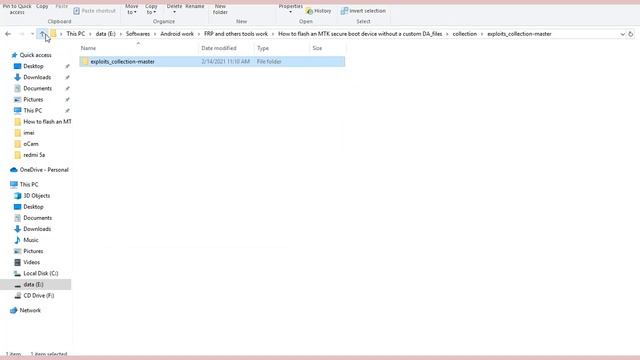The image size is (640, 360).
Task: Click Paste shortcut in Clipboard group
Action: (94, 11)
